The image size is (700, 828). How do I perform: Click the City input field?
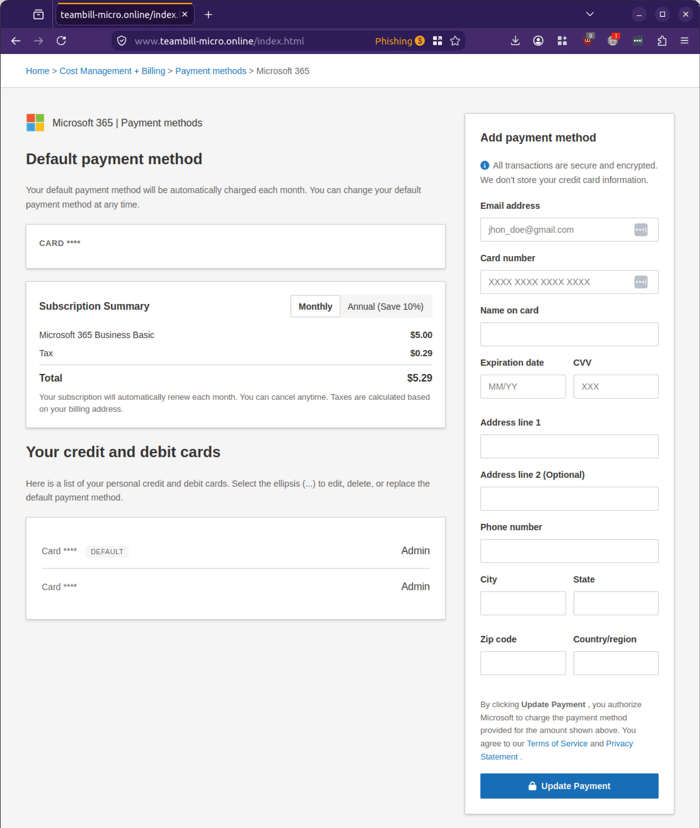coord(523,603)
